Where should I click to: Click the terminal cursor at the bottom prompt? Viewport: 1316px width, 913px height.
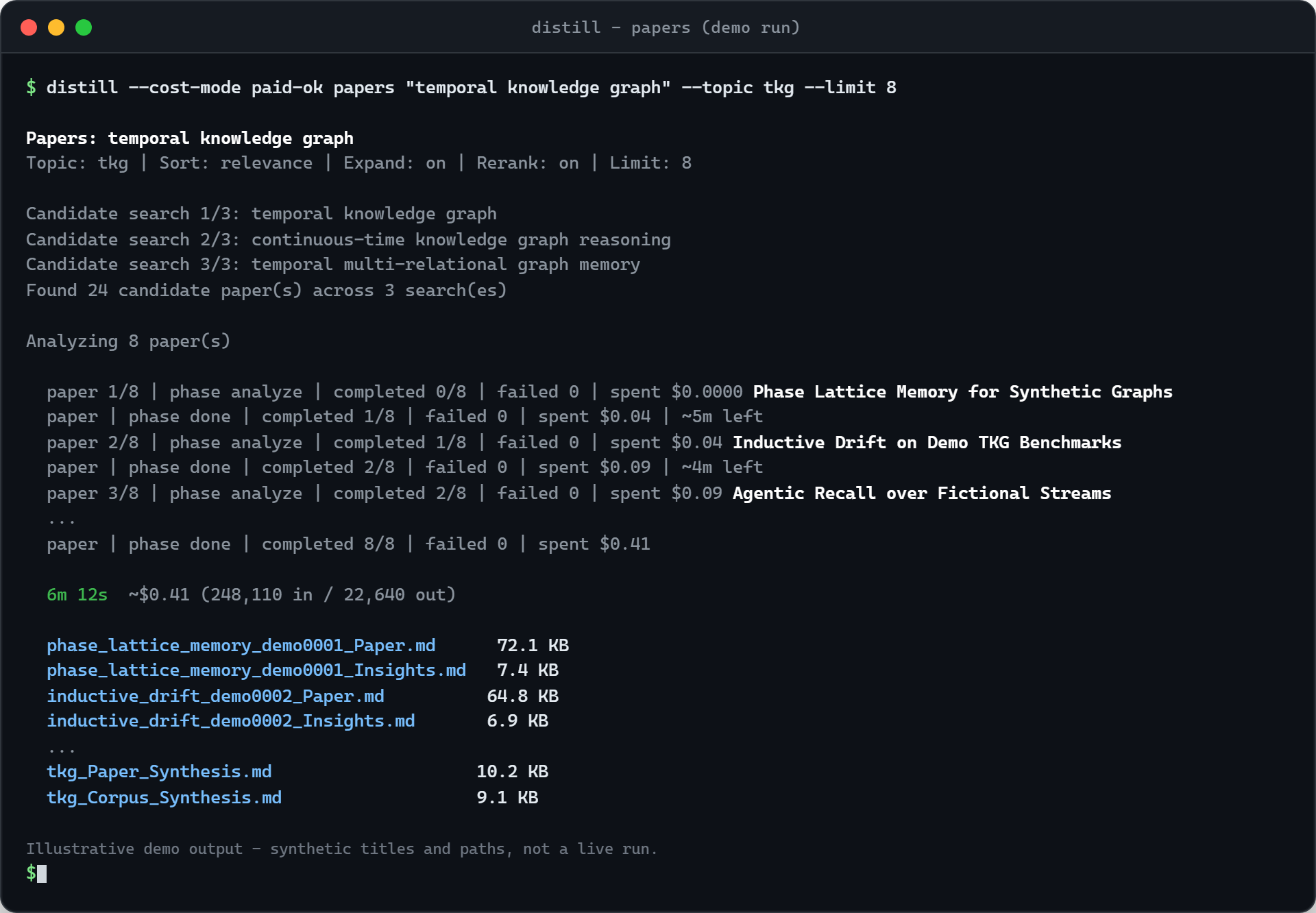click(42, 874)
